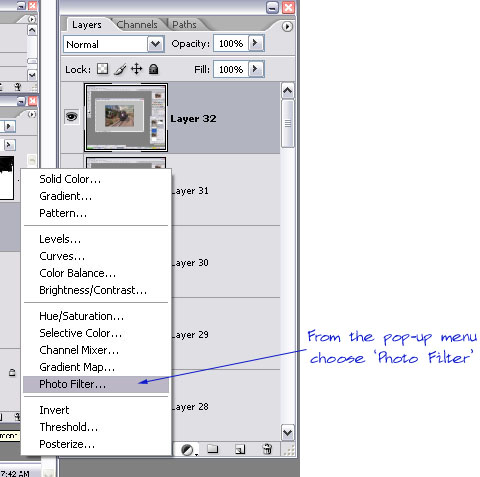Lock image pixels brush icon

point(120,69)
